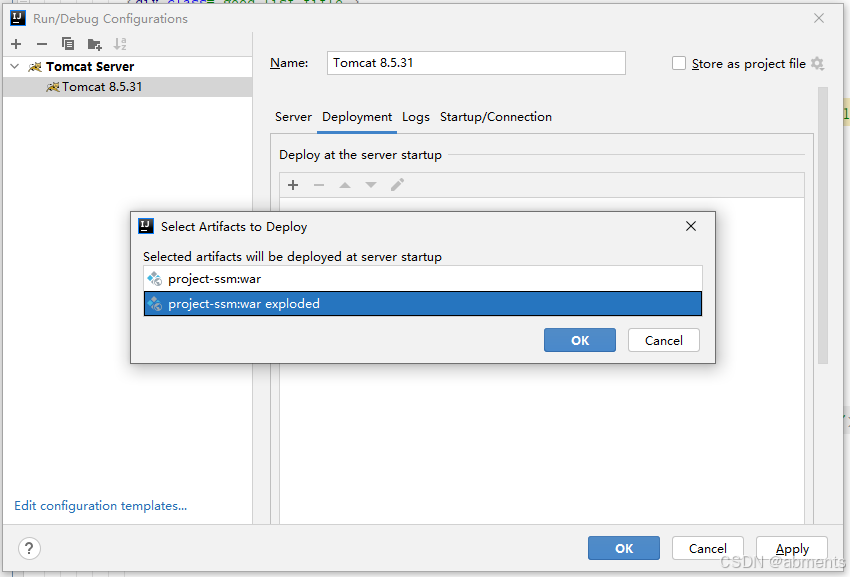Enable Store as project file checkbox
Viewport: 850px width, 577px height.
coord(679,63)
